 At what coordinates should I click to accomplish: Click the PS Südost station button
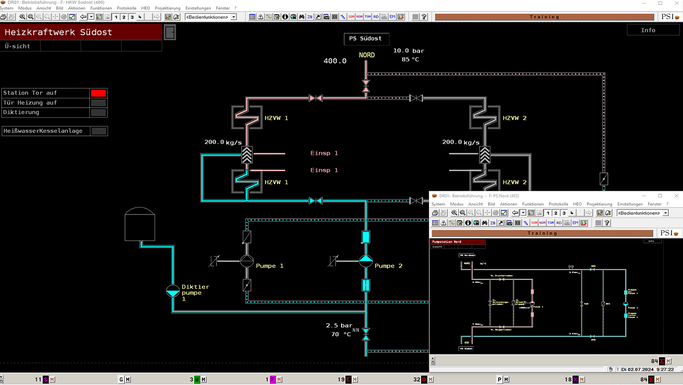click(x=365, y=39)
